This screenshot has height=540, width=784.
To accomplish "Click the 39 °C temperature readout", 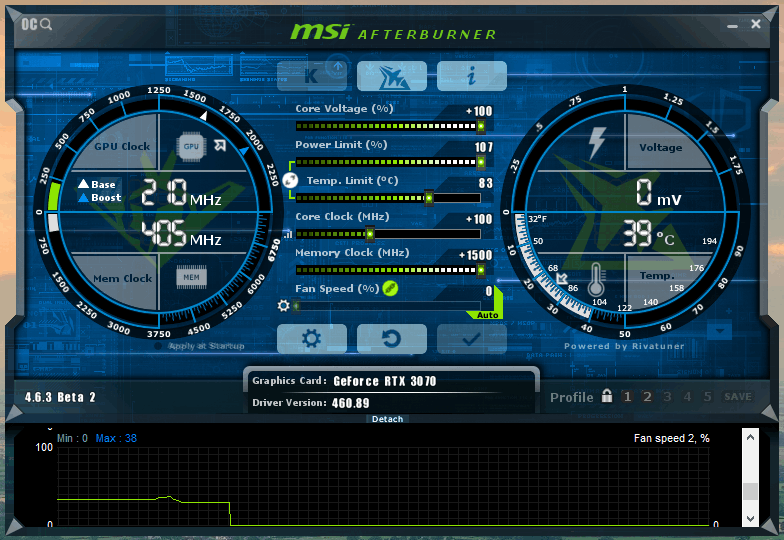I will click(x=648, y=234).
